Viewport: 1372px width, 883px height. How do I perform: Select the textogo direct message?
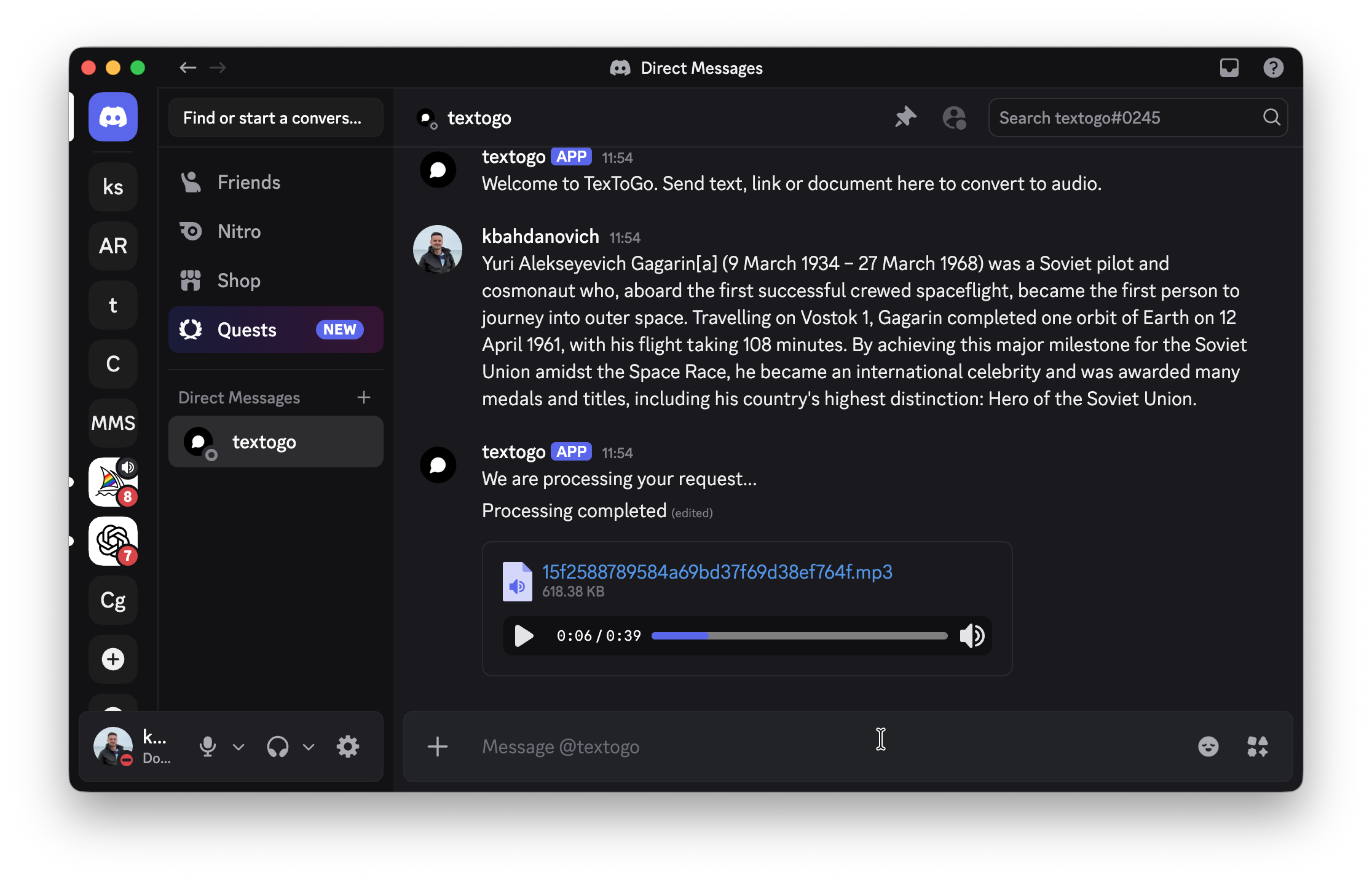pos(276,442)
